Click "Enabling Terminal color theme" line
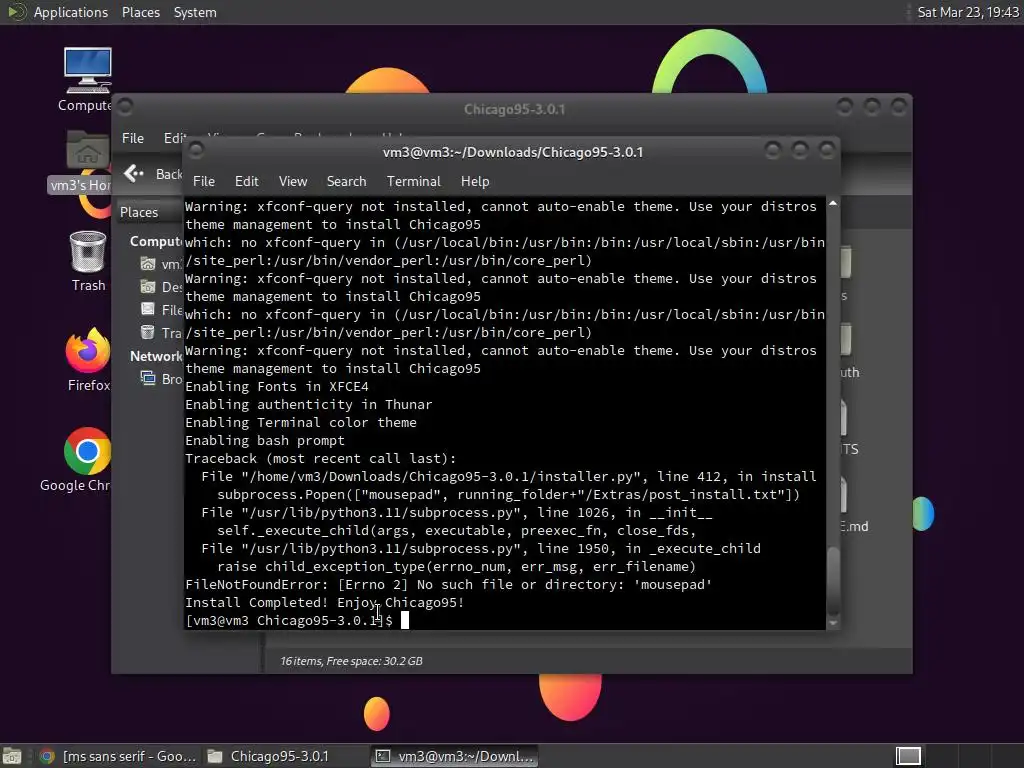 (x=300, y=423)
